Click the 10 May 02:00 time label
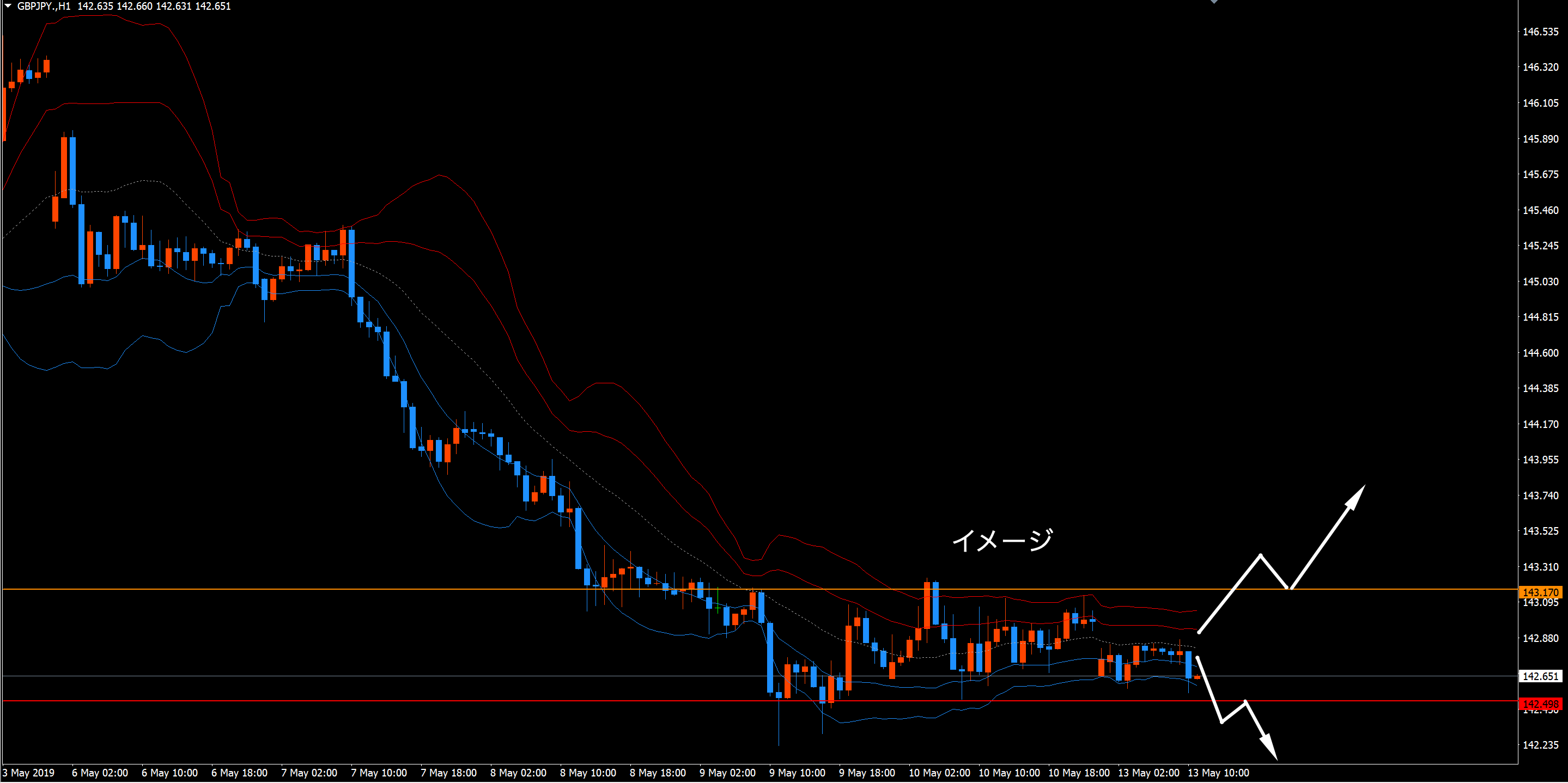This screenshot has width=1568, height=783. click(x=939, y=773)
